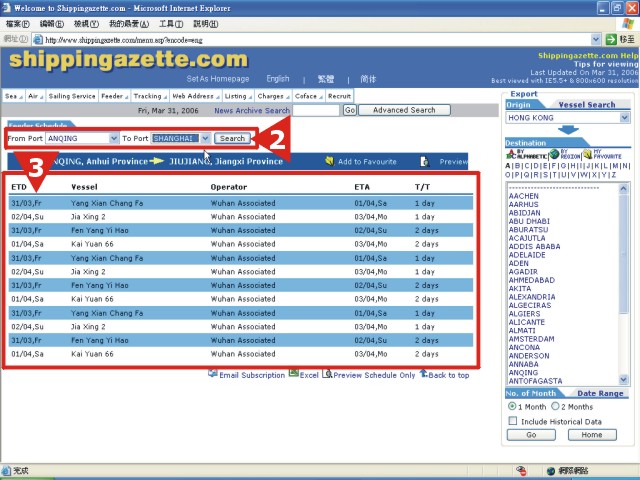
Task: Click the destination list scroll up arrow
Action: tap(623, 189)
